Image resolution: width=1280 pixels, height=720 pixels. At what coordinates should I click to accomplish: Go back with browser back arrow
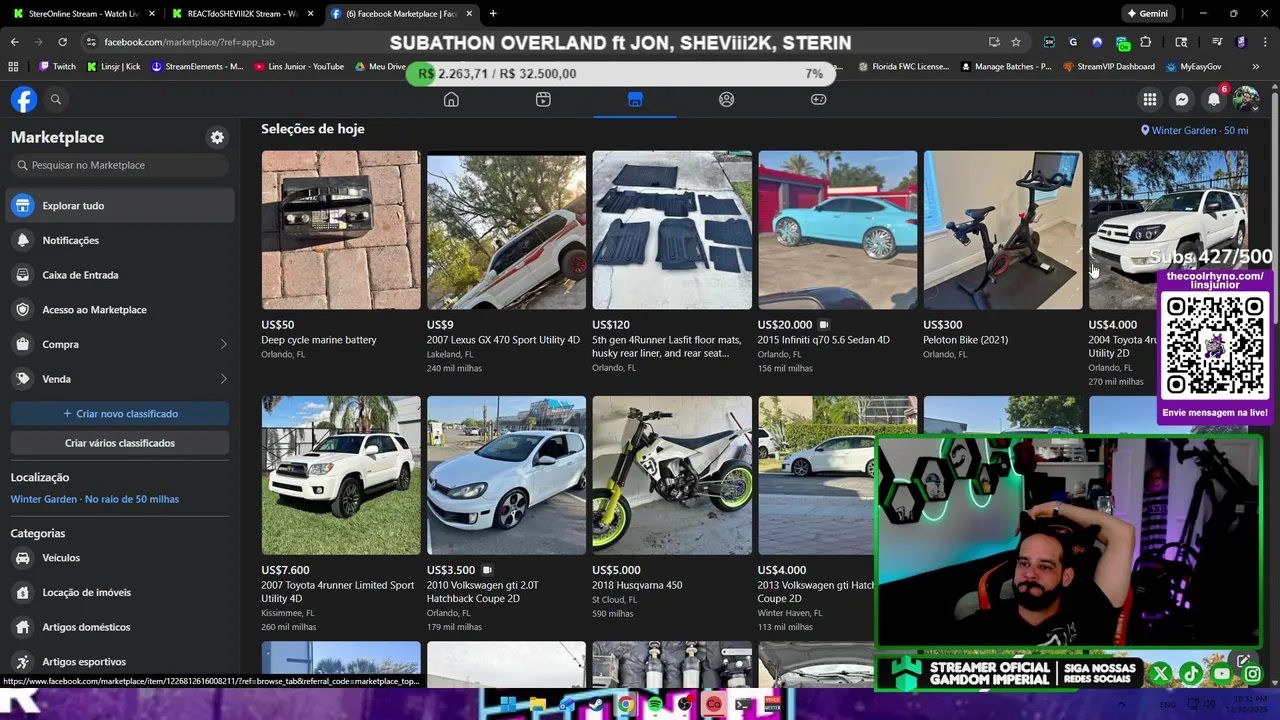click(14, 42)
